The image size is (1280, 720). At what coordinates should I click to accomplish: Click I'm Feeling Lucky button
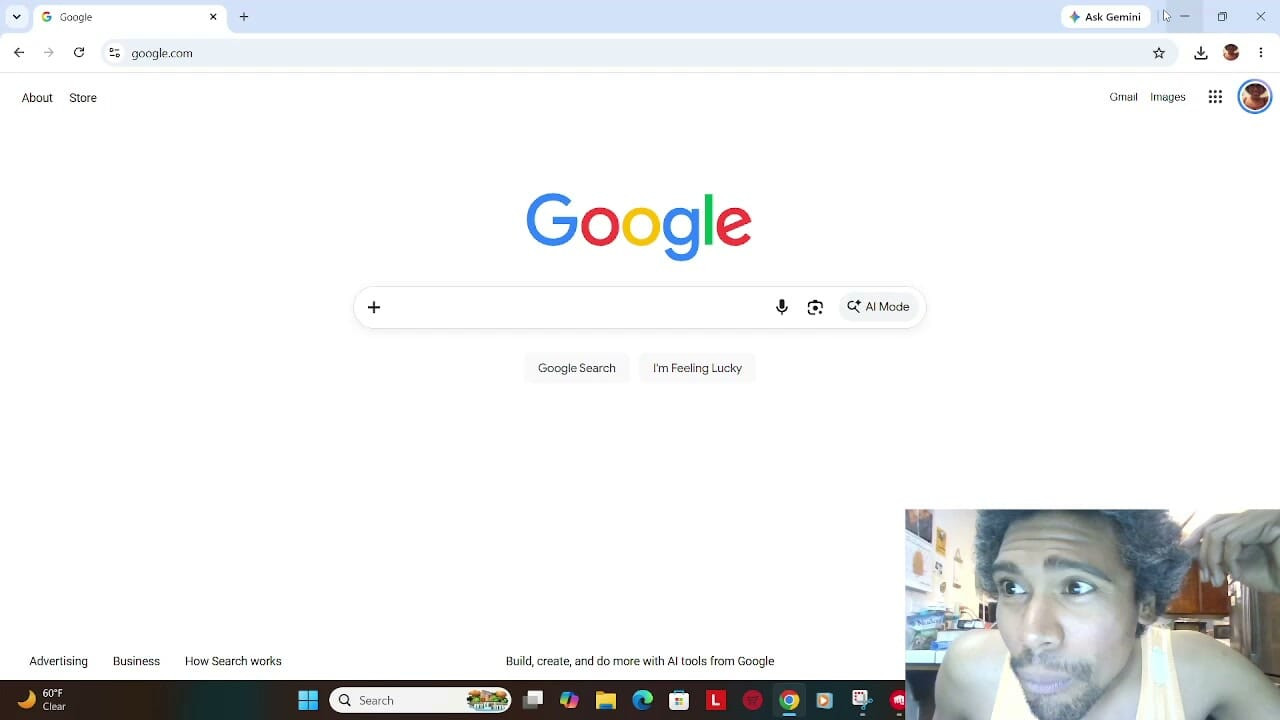pos(697,368)
